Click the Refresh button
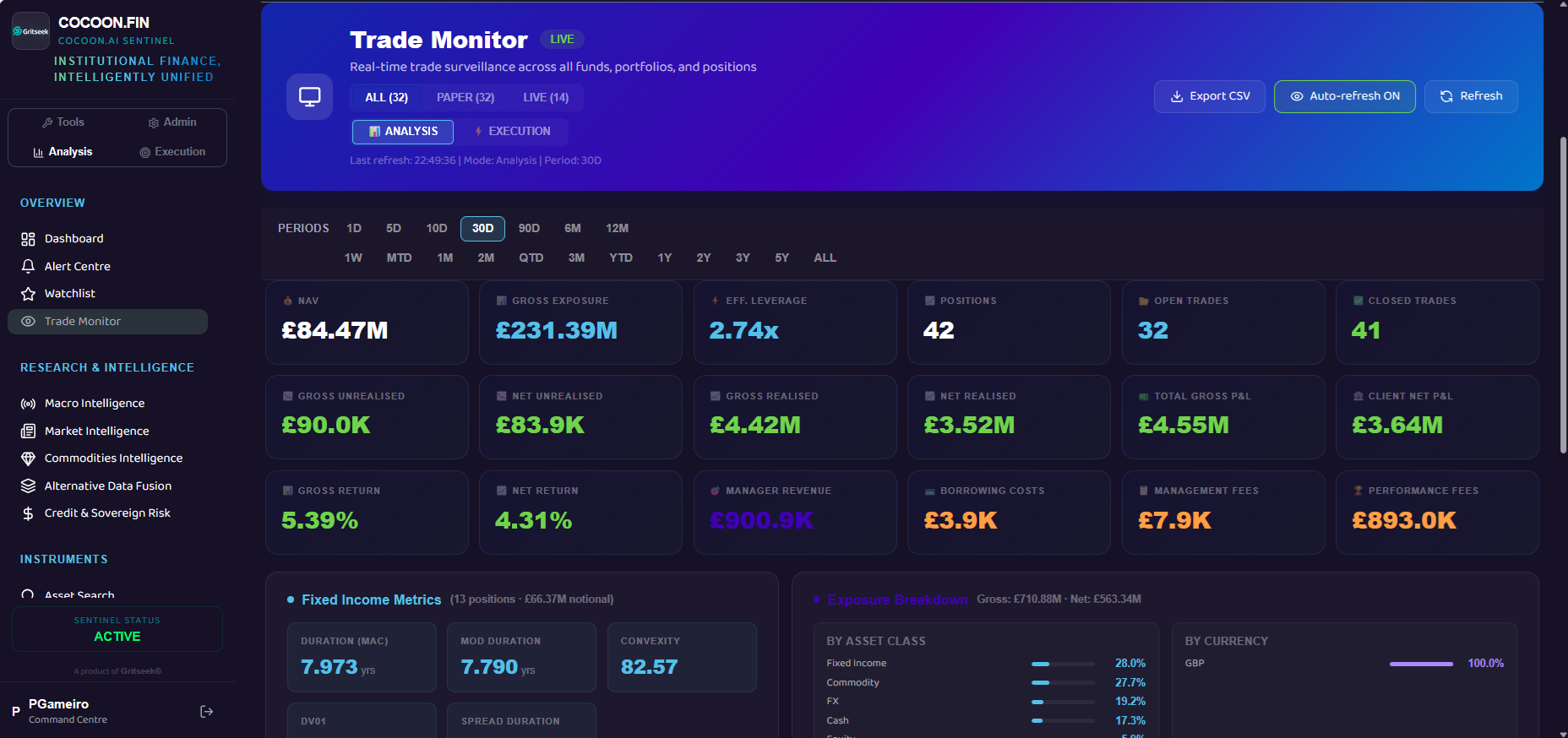The width and height of the screenshot is (1568, 738). point(1471,96)
